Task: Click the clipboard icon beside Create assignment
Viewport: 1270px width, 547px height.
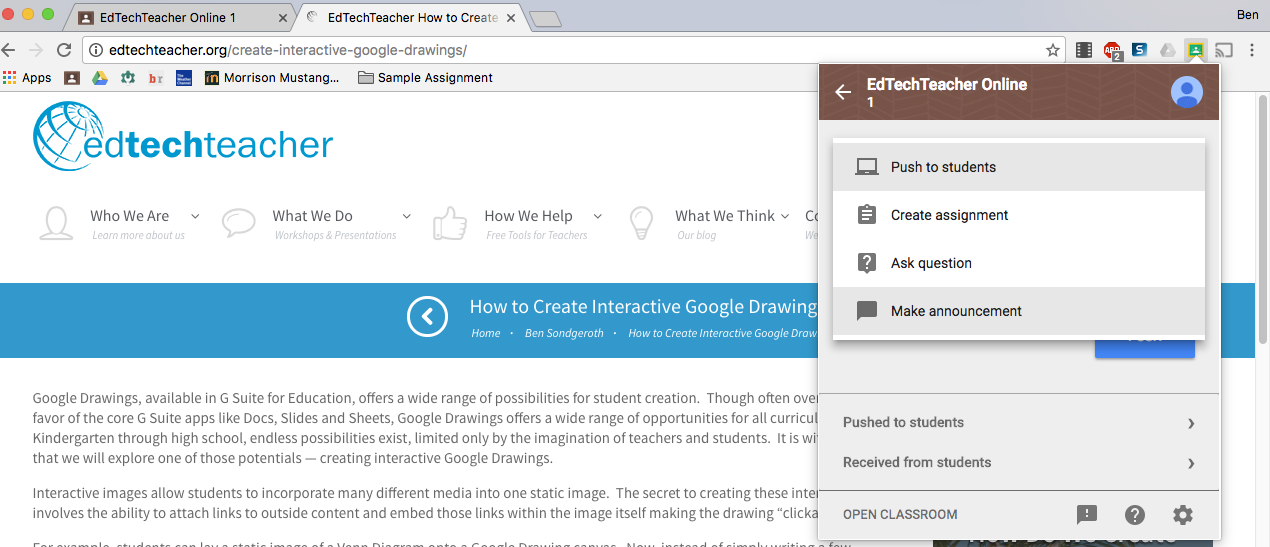Action: tap(867, 215)
